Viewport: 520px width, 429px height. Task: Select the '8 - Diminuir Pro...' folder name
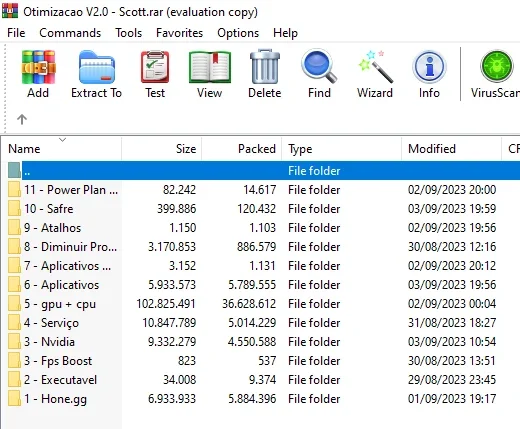pos(70,247)
